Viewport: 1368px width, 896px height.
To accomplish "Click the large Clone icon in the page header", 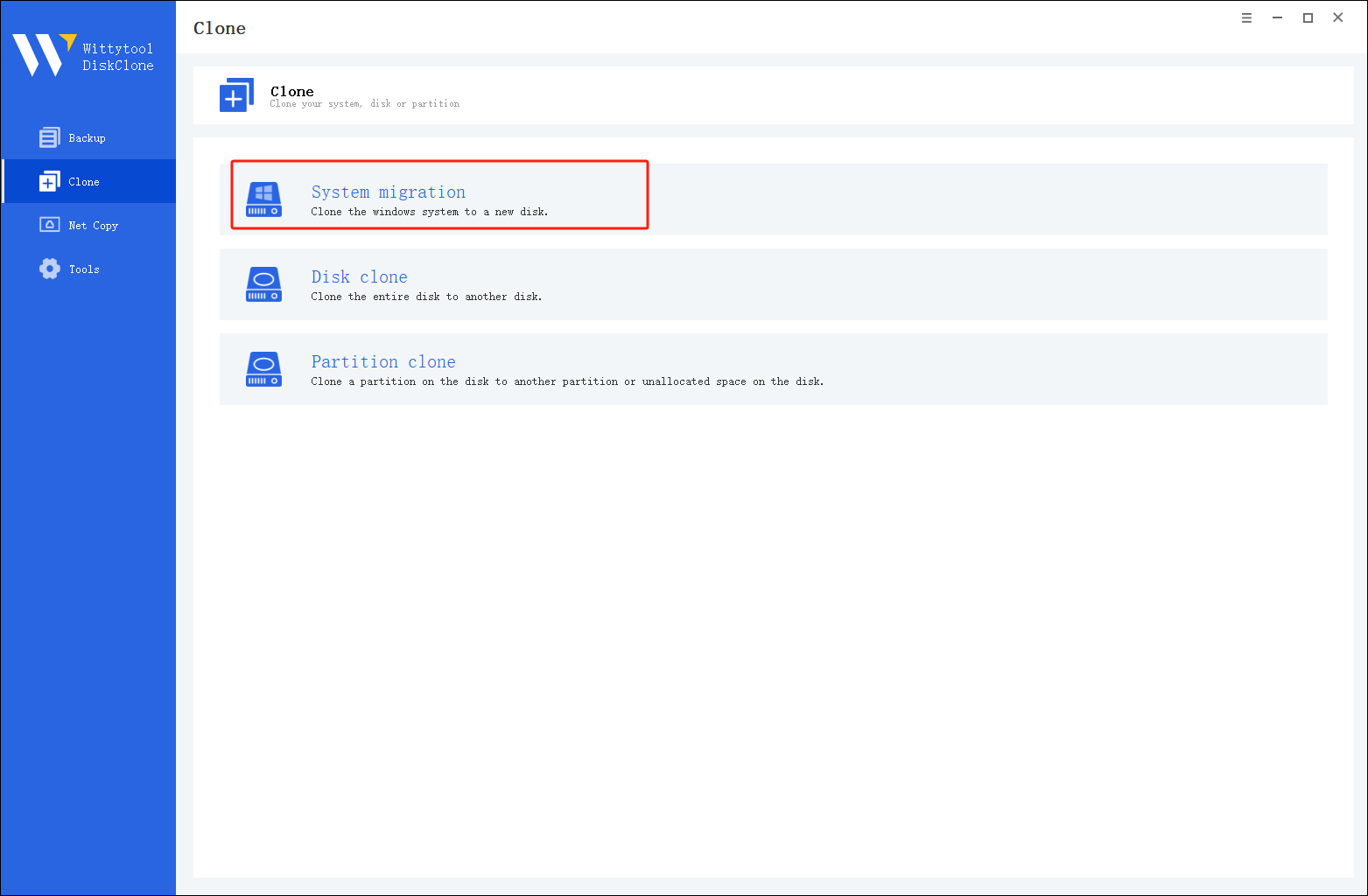I will point(236,95).
